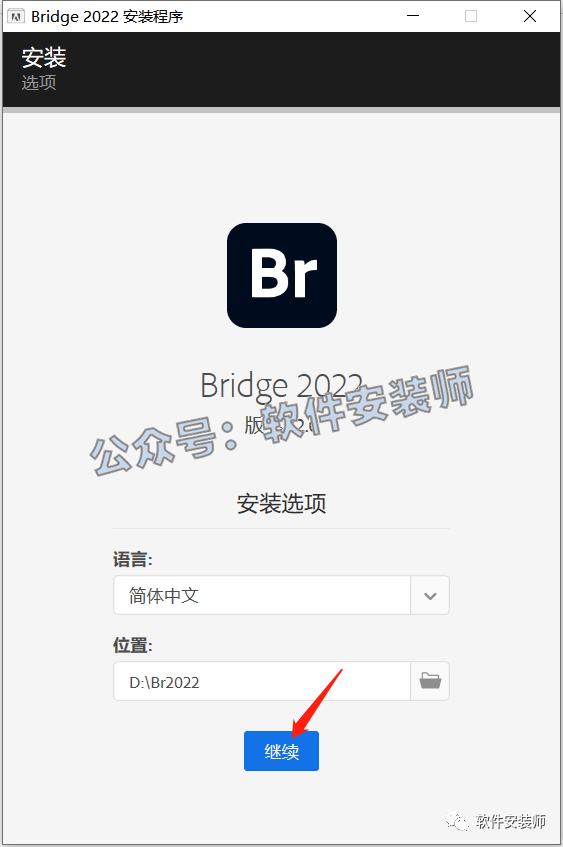Viewport: 563px width, 847px height.
Task: Click the 安装 header title
Action: pyautogui.click(x=44, y=57)
